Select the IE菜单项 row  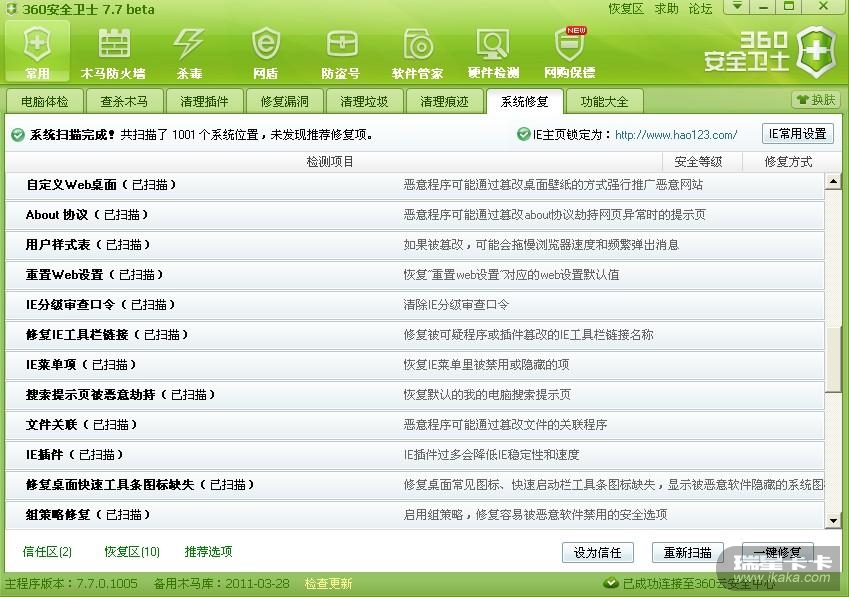tap(415, 365)
